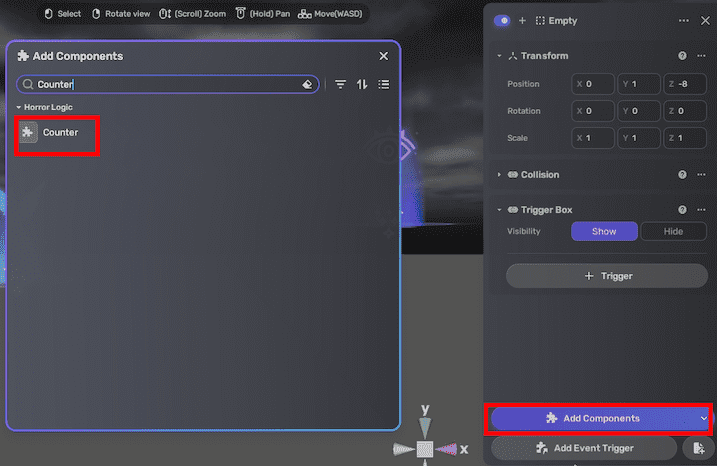
Task: Click the Position Z input field
Action: tap(688, 84)
